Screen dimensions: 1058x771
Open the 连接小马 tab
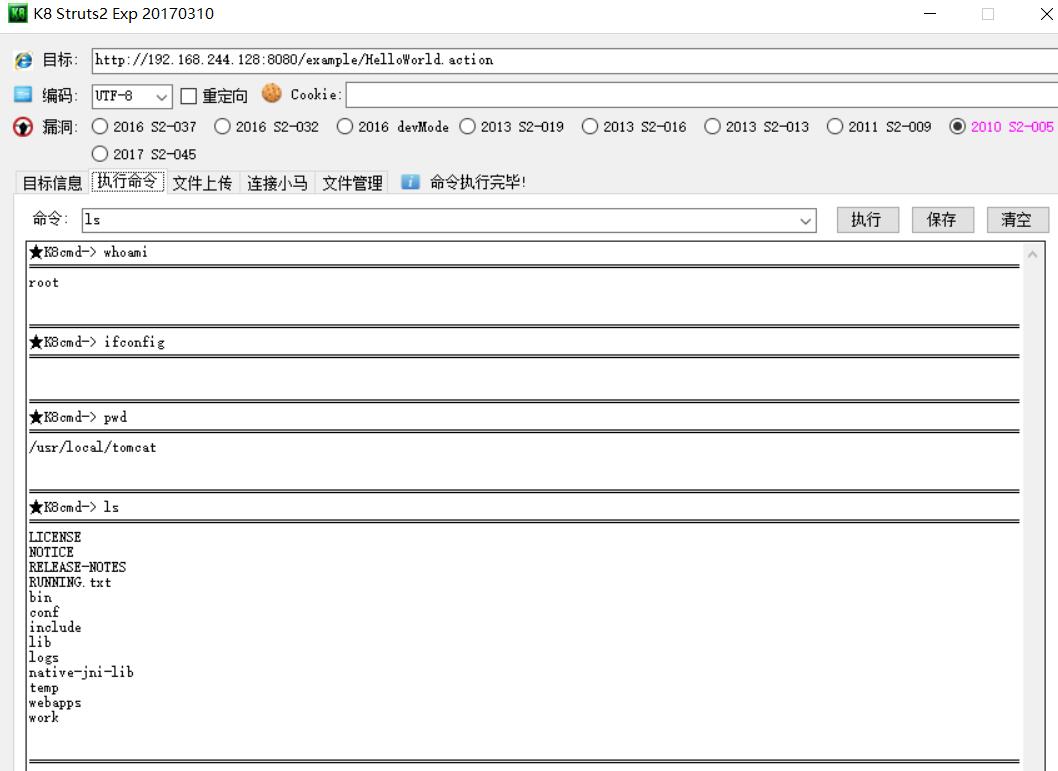[277, 183]
